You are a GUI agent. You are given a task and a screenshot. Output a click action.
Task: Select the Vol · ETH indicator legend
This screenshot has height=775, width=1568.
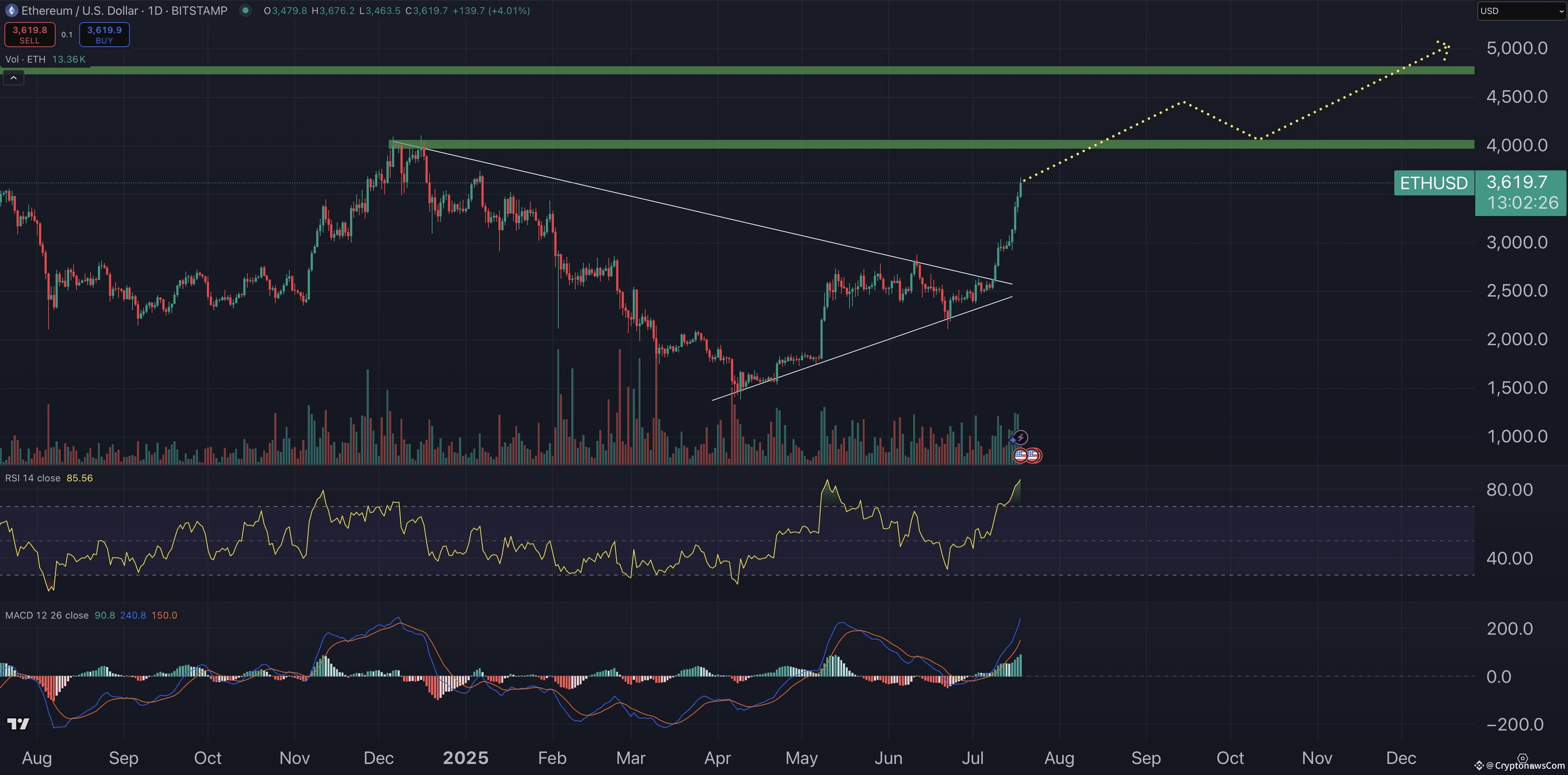(x=25, y=59)
